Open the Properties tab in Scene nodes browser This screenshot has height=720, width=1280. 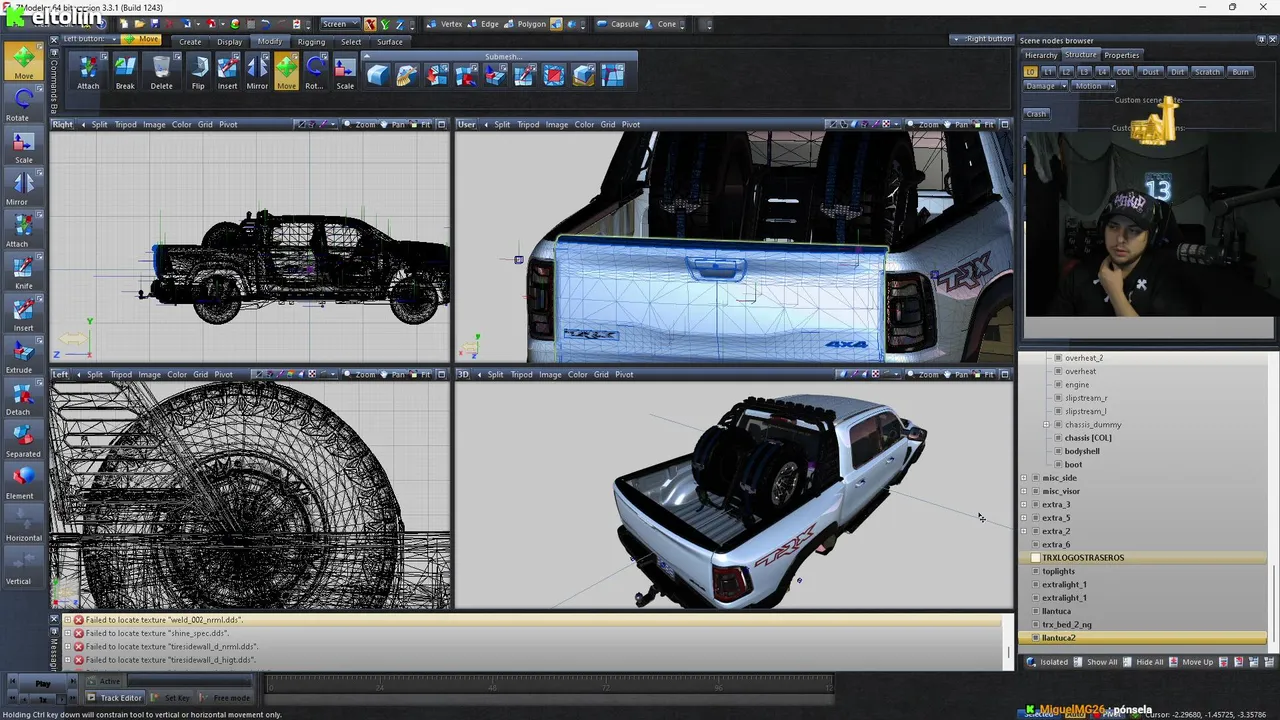tap(1121, 55)
